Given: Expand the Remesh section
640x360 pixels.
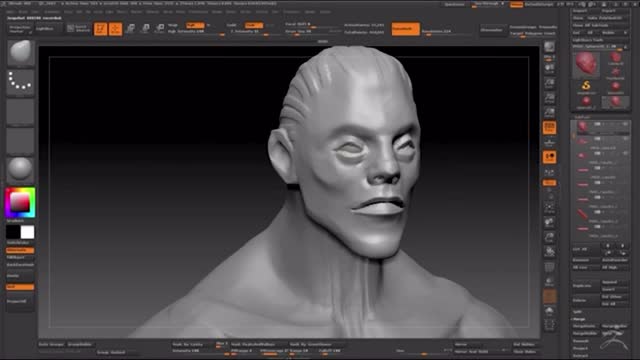Looking at the screenshot, I should tap(580, 341).
